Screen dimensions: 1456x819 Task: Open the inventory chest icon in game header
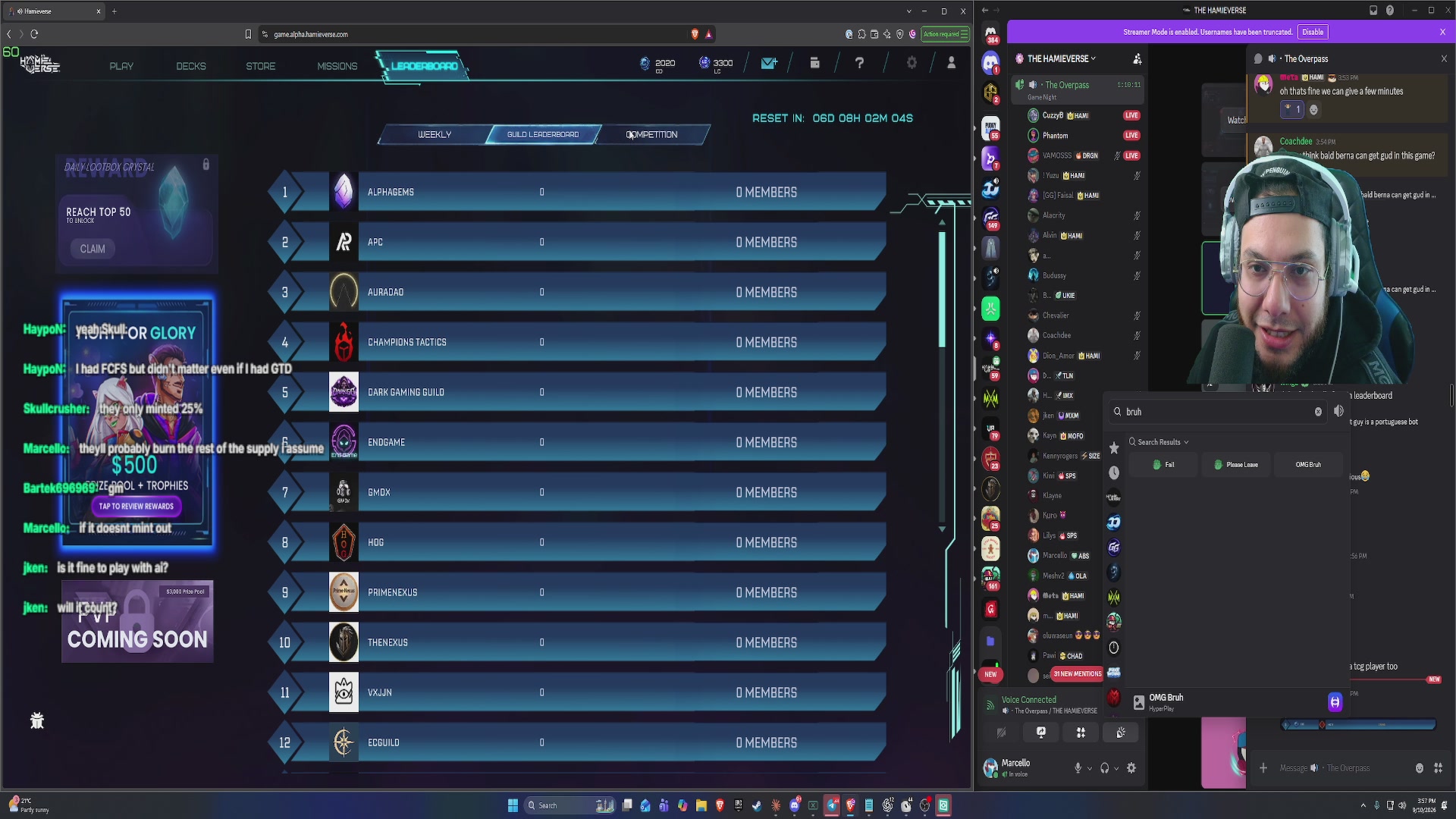point(814,64)
